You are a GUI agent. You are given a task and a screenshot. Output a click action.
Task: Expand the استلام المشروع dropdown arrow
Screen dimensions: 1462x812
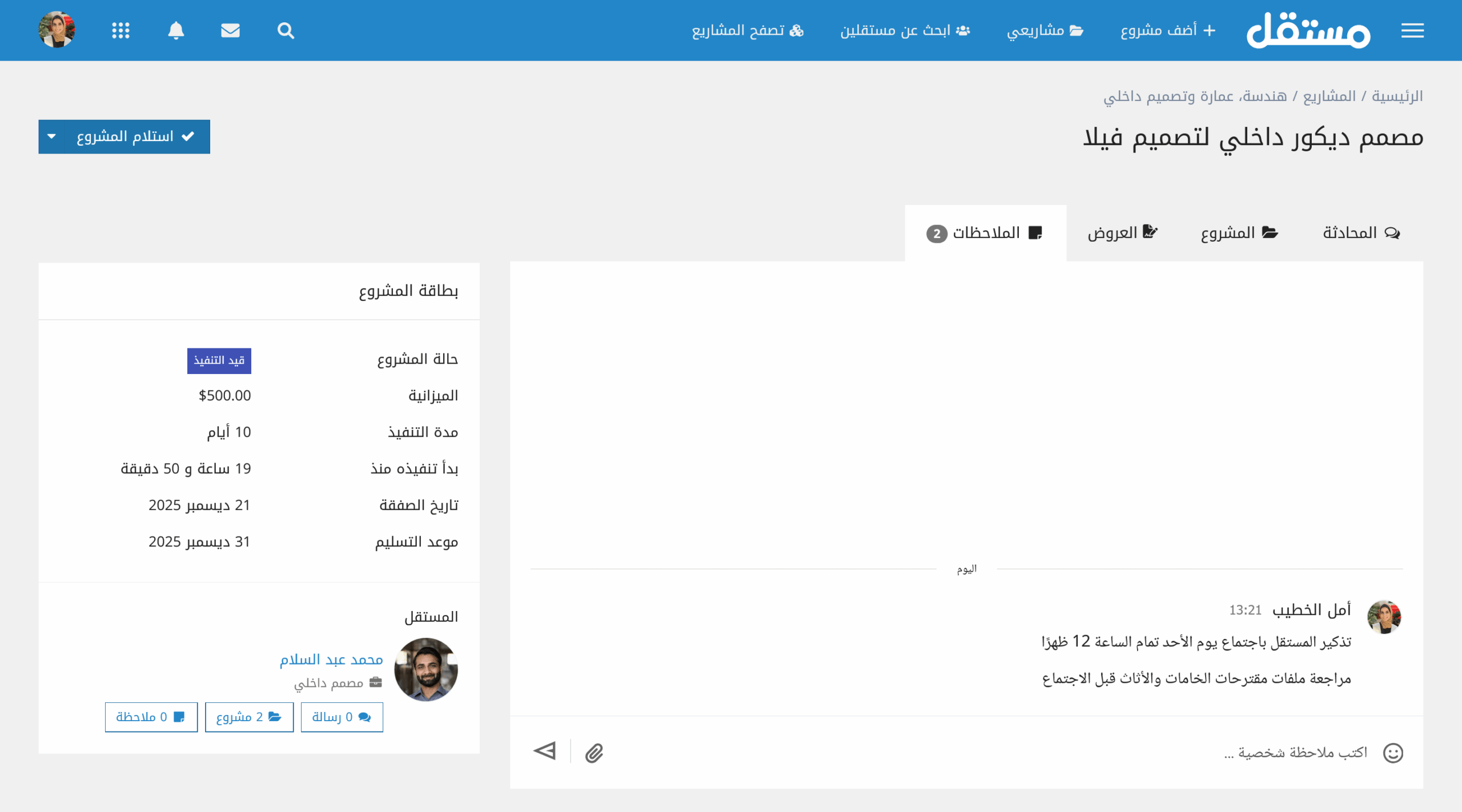click(x=52, y=136)
